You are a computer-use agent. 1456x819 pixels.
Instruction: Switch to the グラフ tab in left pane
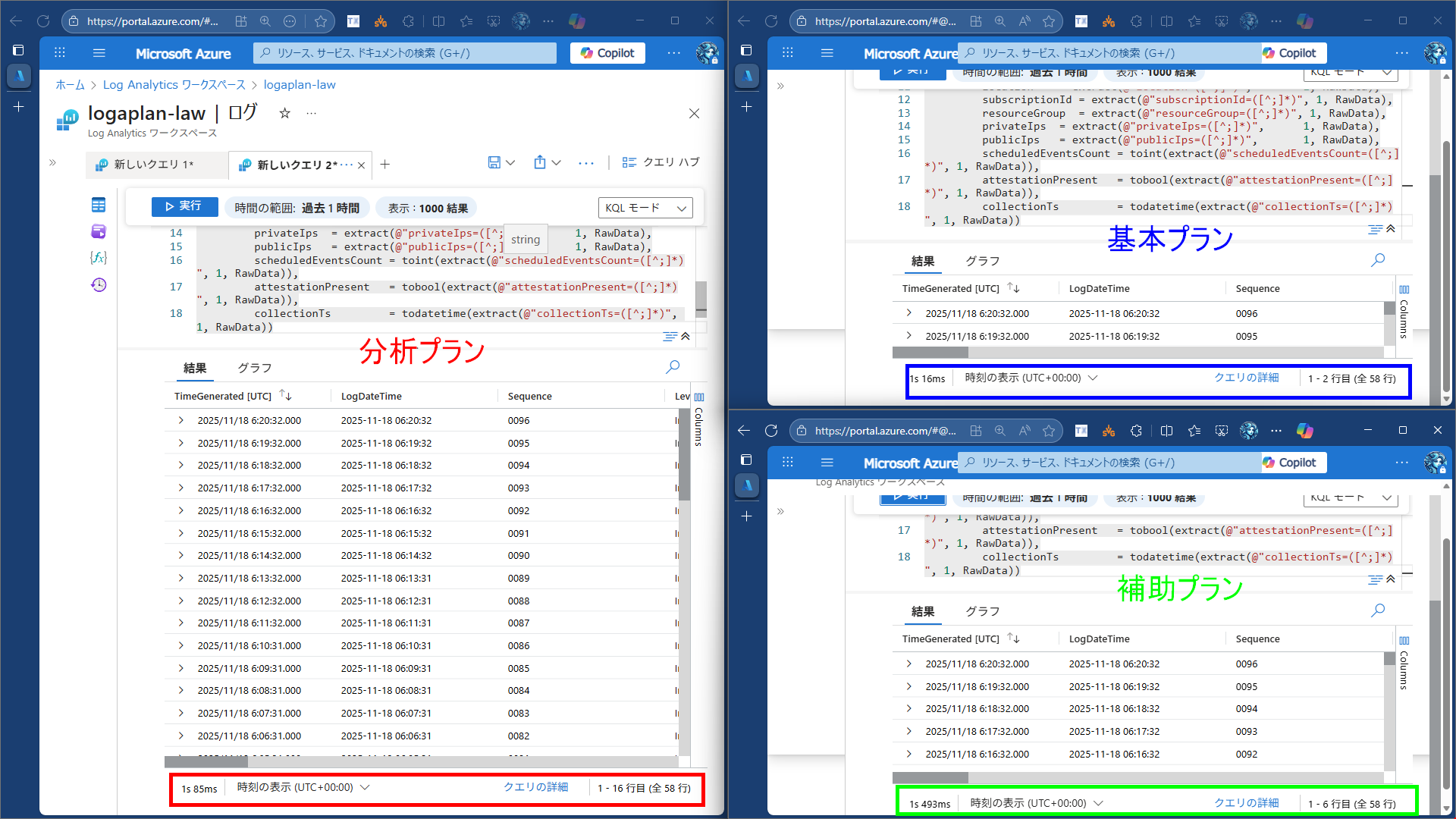coord(254,368)
